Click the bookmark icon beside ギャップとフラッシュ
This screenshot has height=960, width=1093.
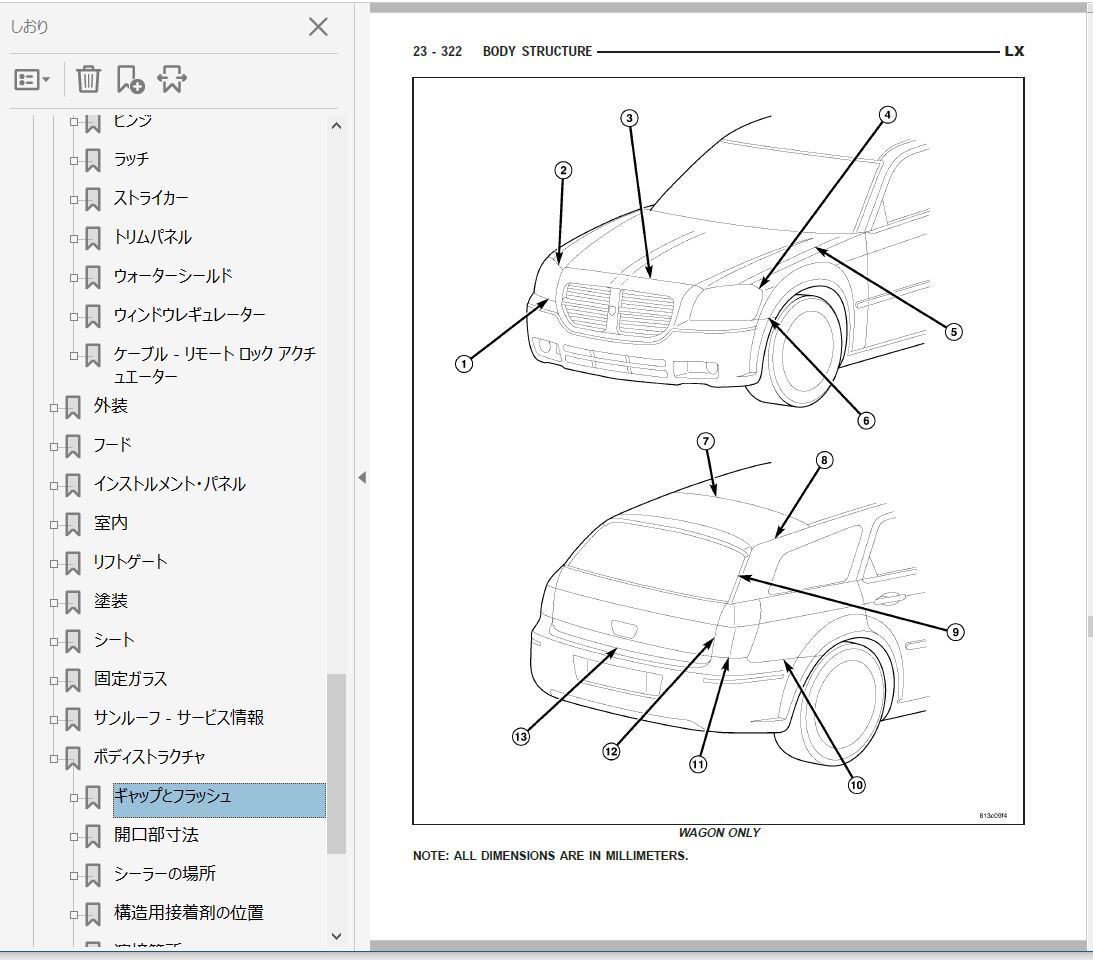(x=93, y=798)
